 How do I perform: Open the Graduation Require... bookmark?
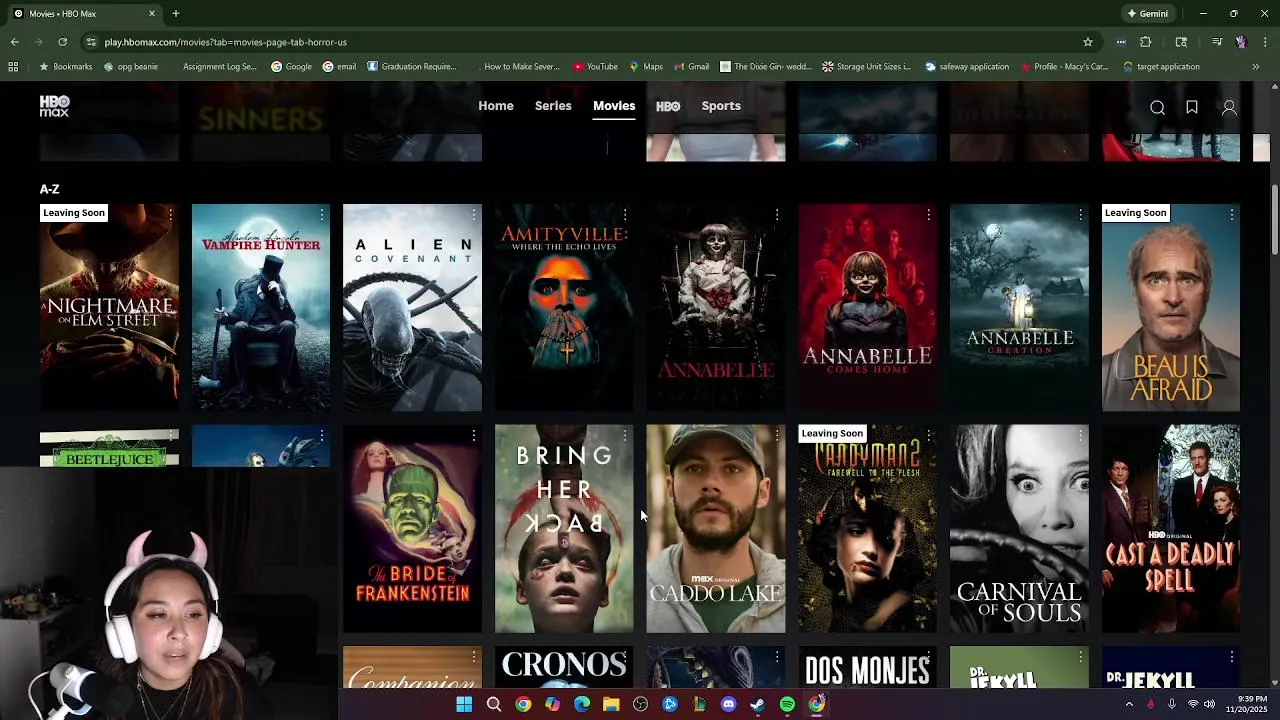pos(412,67)
